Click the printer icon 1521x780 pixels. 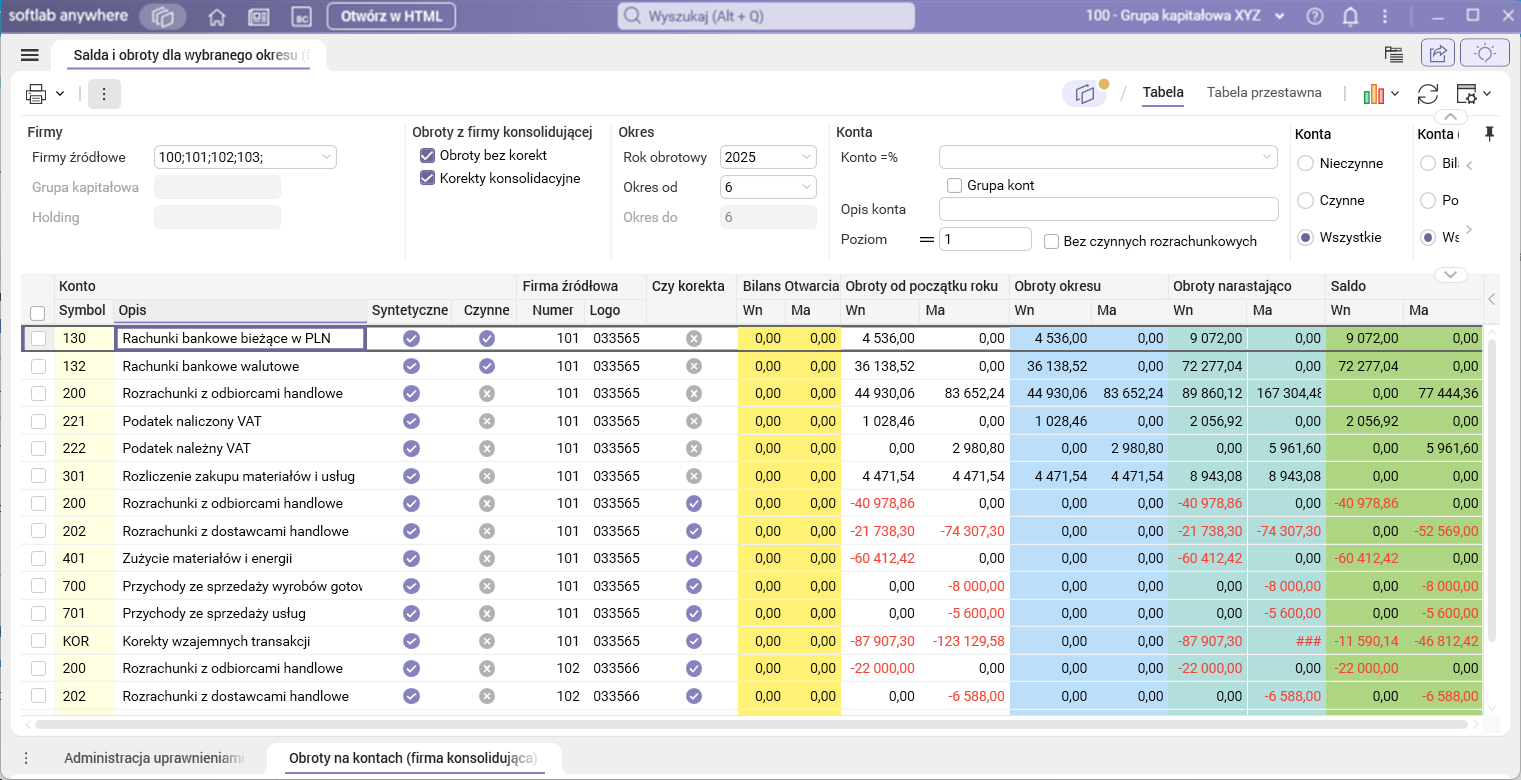(x=37, y=94)
